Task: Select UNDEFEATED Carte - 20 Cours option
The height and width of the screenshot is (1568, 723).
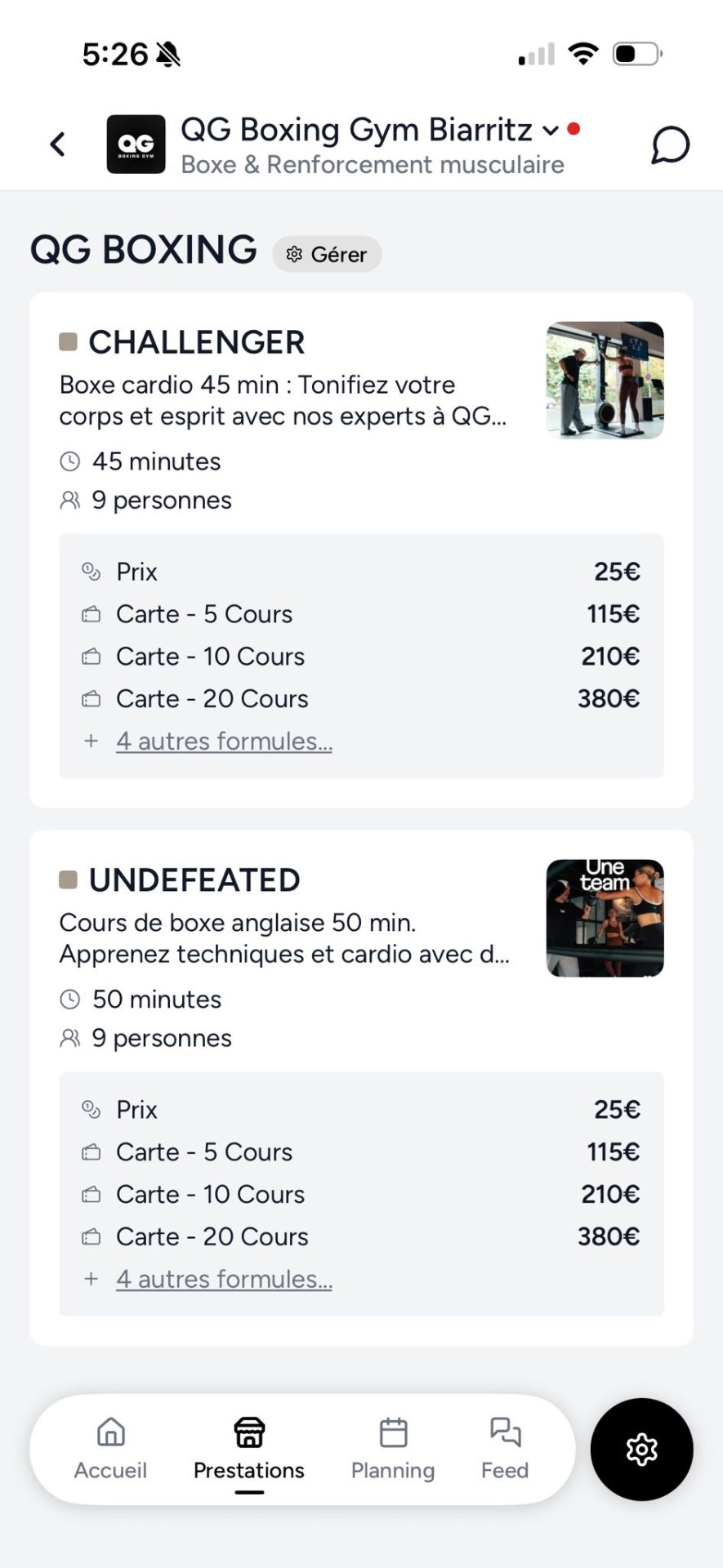Action: tap(212, 1236)
